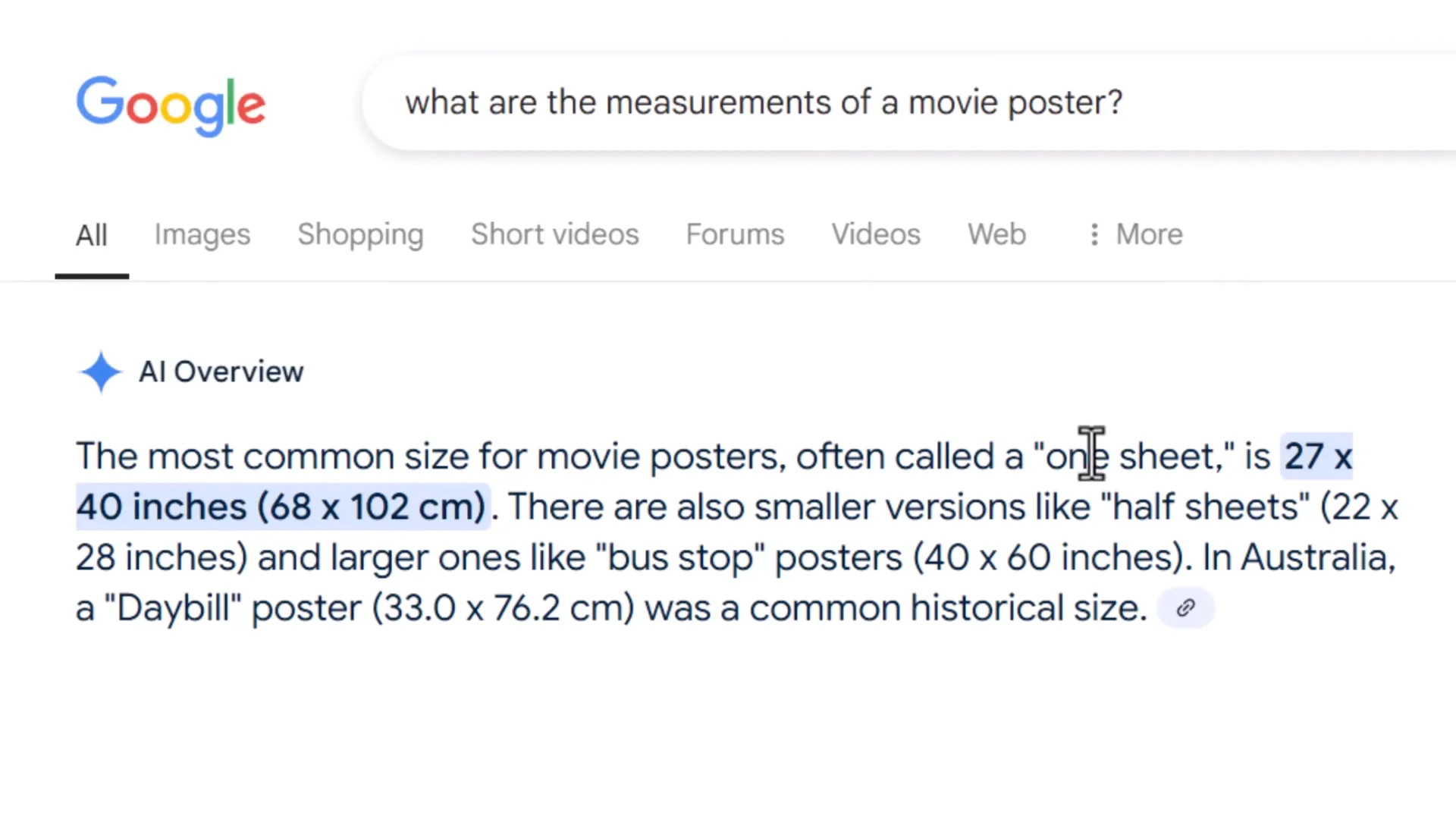Click the three-dot More icon
The height and width of the screenshot is (819, 1456).
coord(1094,234)
